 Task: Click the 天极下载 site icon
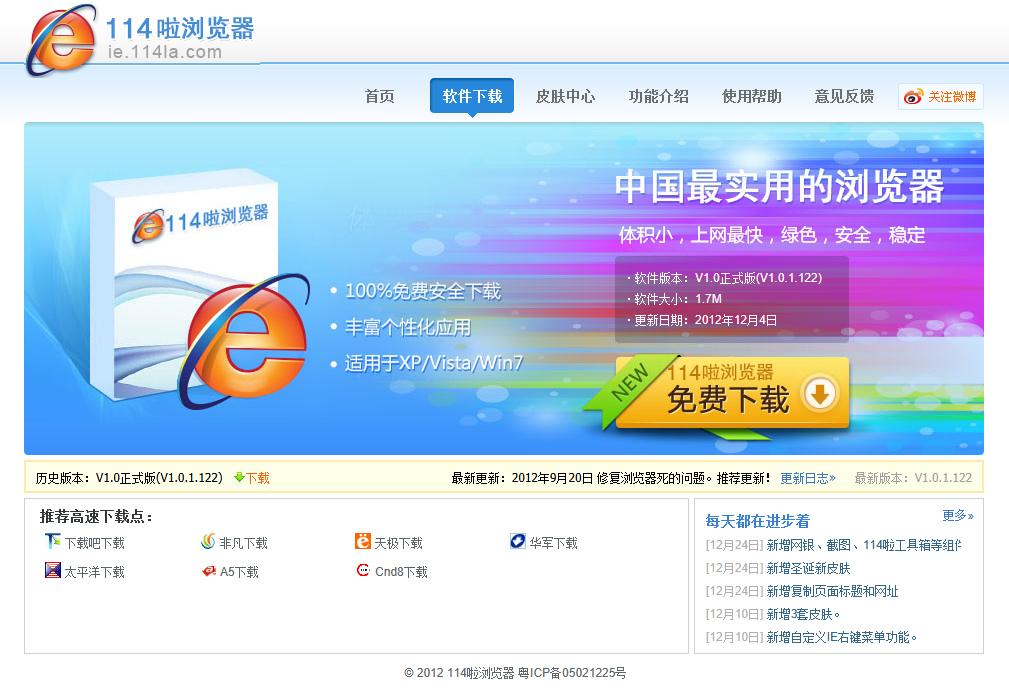pos(363,542)
